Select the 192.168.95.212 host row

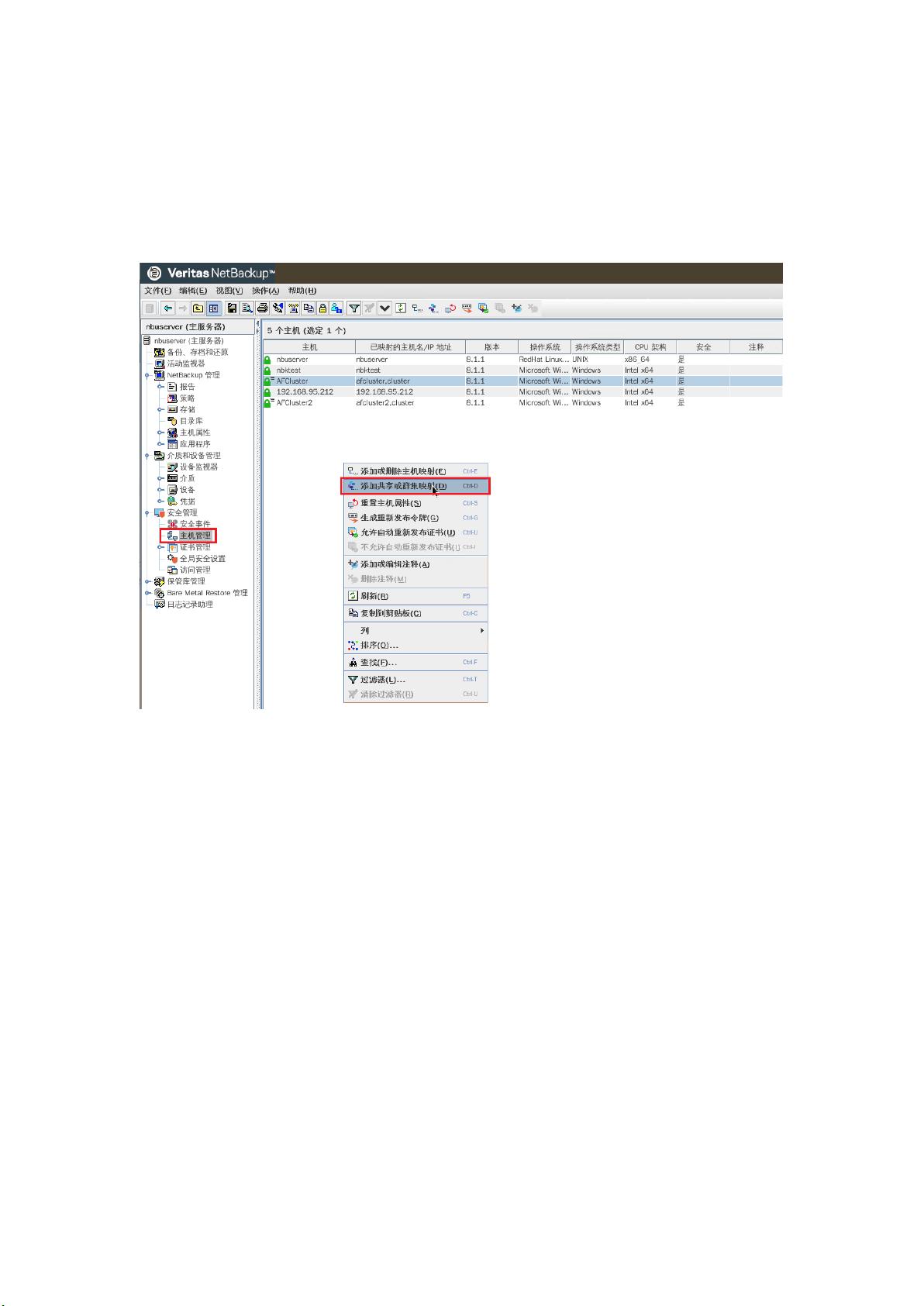pos(522,392)
